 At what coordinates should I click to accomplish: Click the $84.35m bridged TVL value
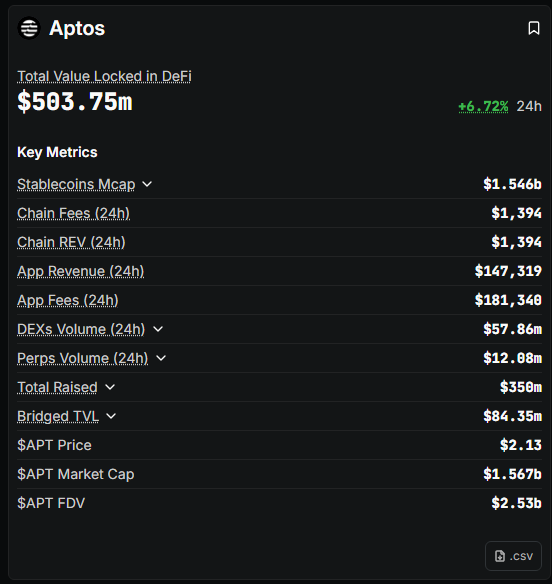512,416
